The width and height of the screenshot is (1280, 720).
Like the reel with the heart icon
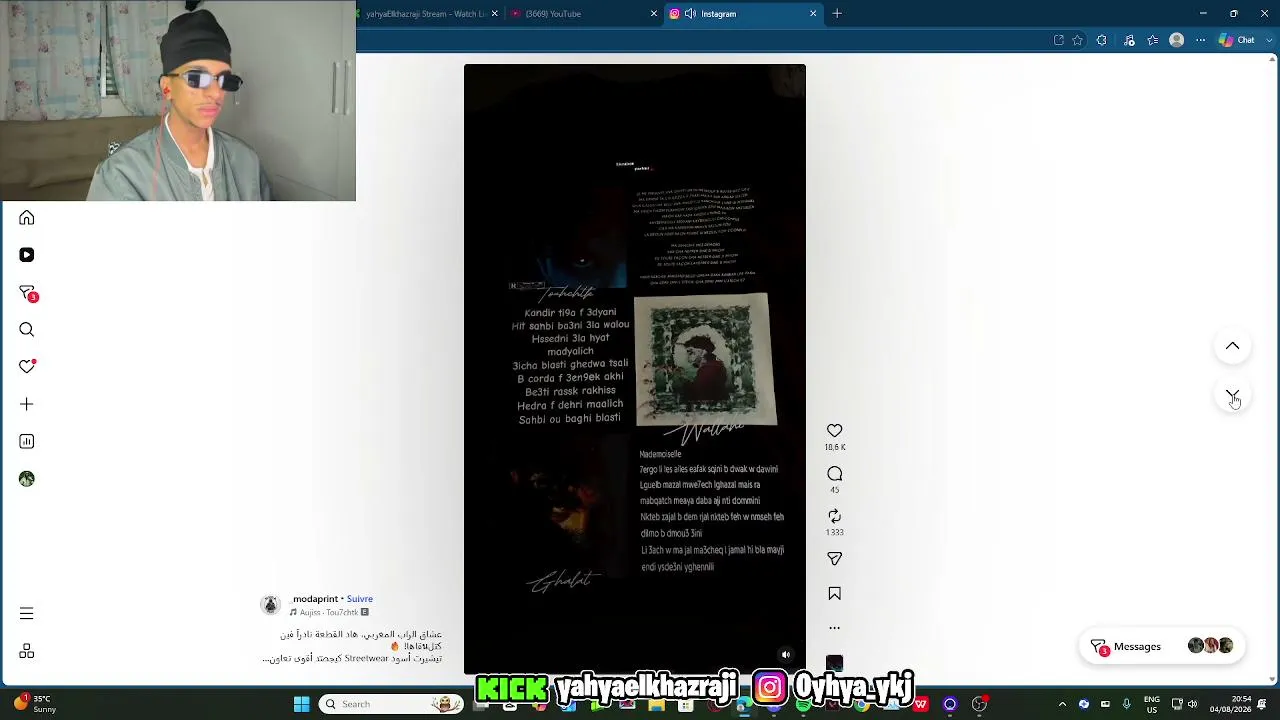tap(835, 431)
